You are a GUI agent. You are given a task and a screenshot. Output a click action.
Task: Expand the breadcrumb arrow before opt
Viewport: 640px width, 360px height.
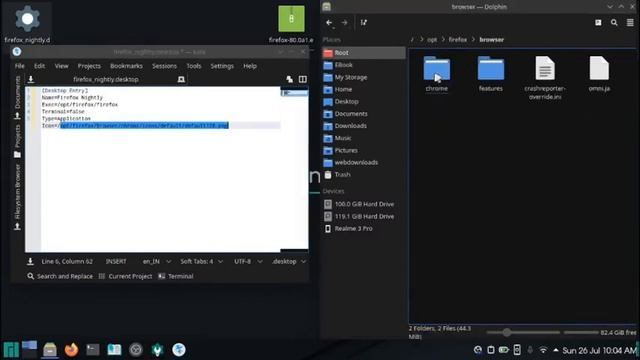[422, 40]
